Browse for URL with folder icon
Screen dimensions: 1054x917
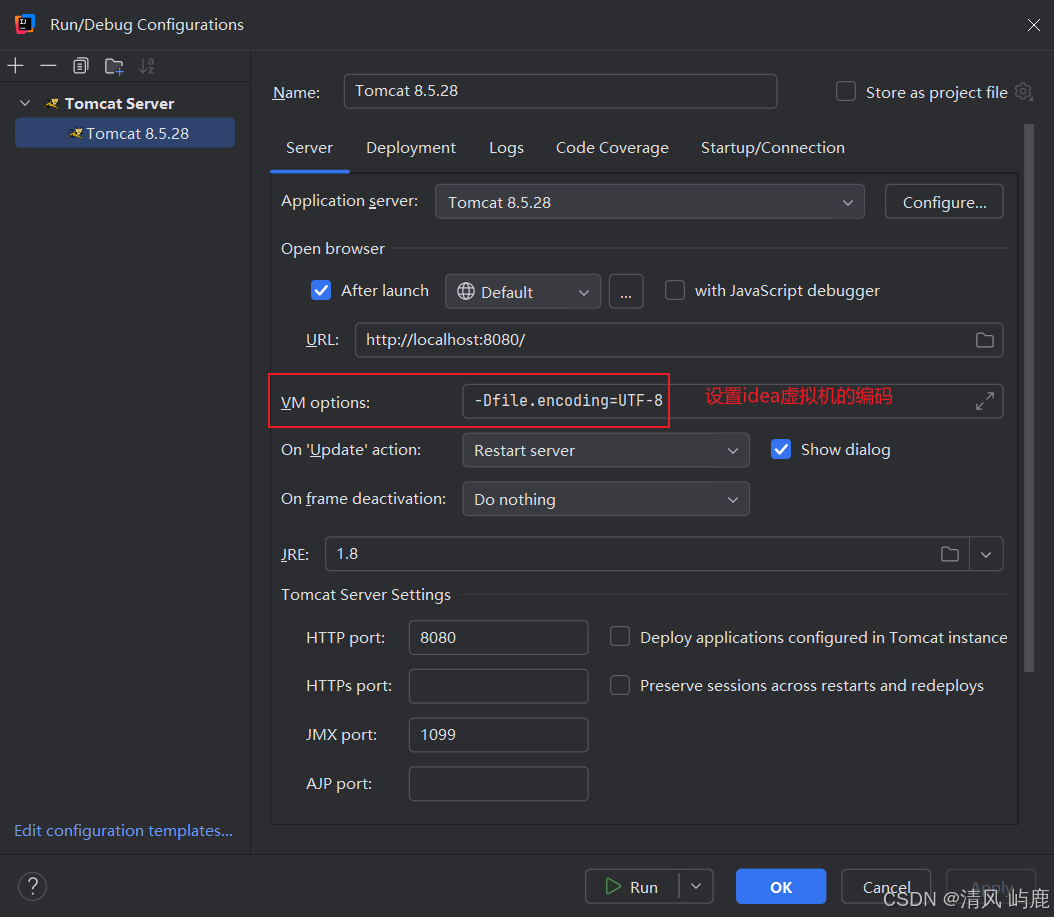point(985,340)
